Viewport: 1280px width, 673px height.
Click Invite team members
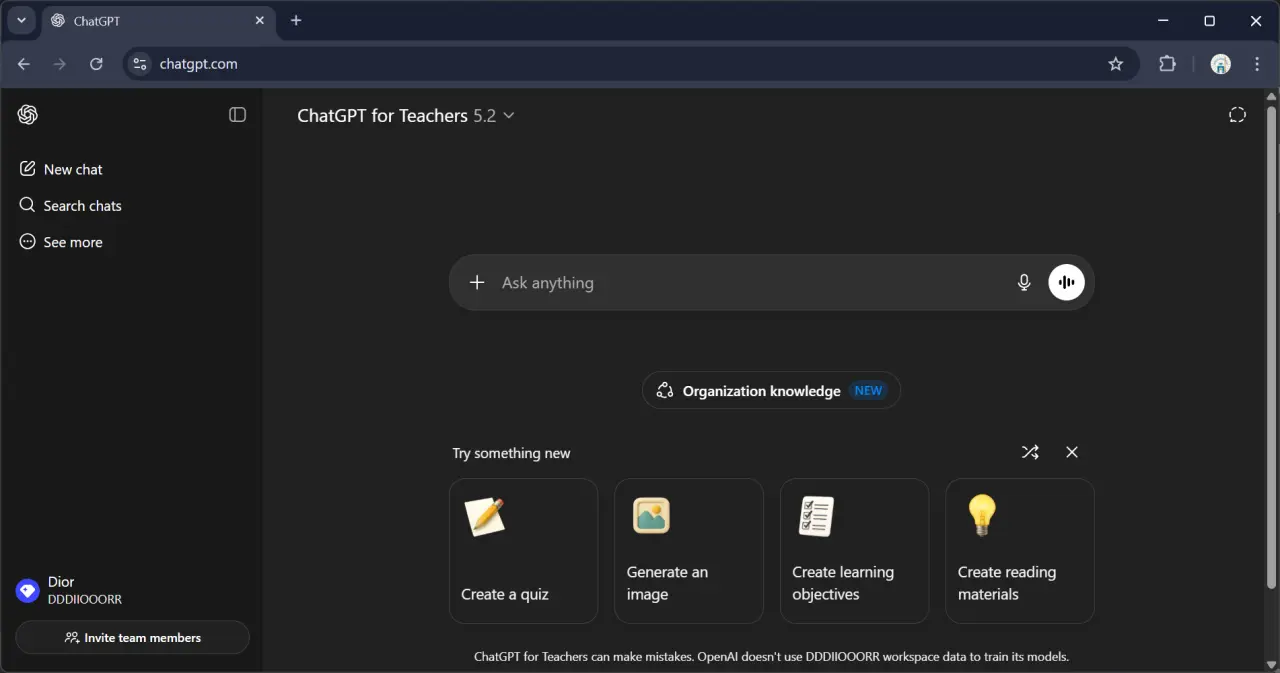(132, 637)
